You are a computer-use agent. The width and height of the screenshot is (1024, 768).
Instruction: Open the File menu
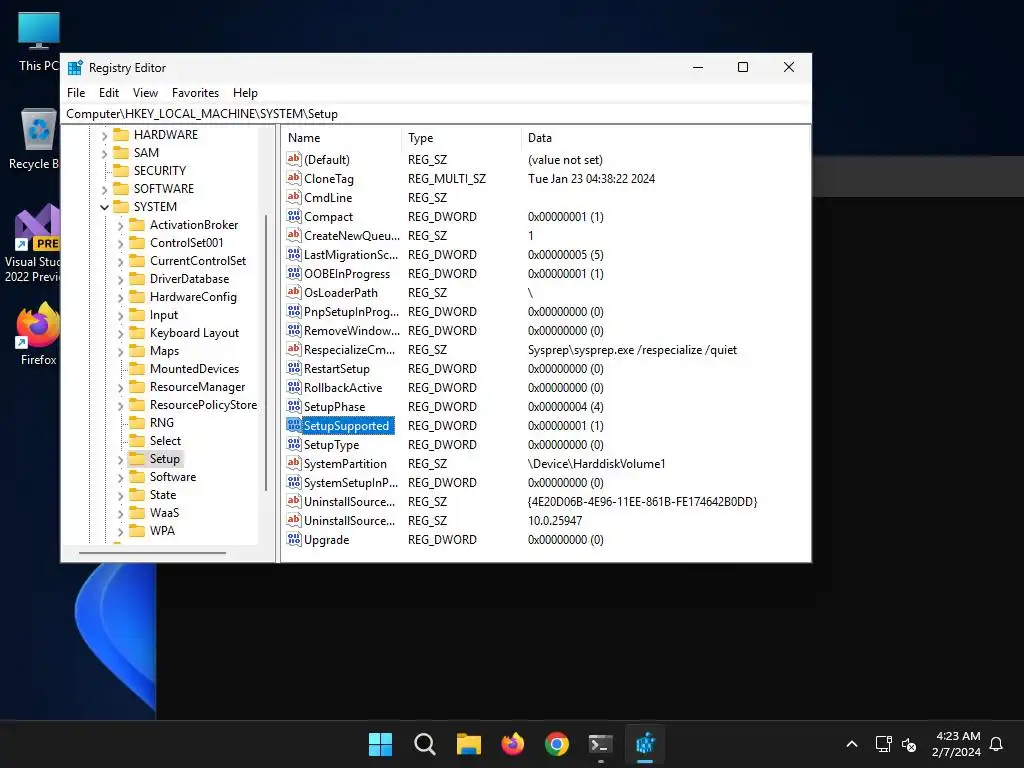tap(76, 93)
